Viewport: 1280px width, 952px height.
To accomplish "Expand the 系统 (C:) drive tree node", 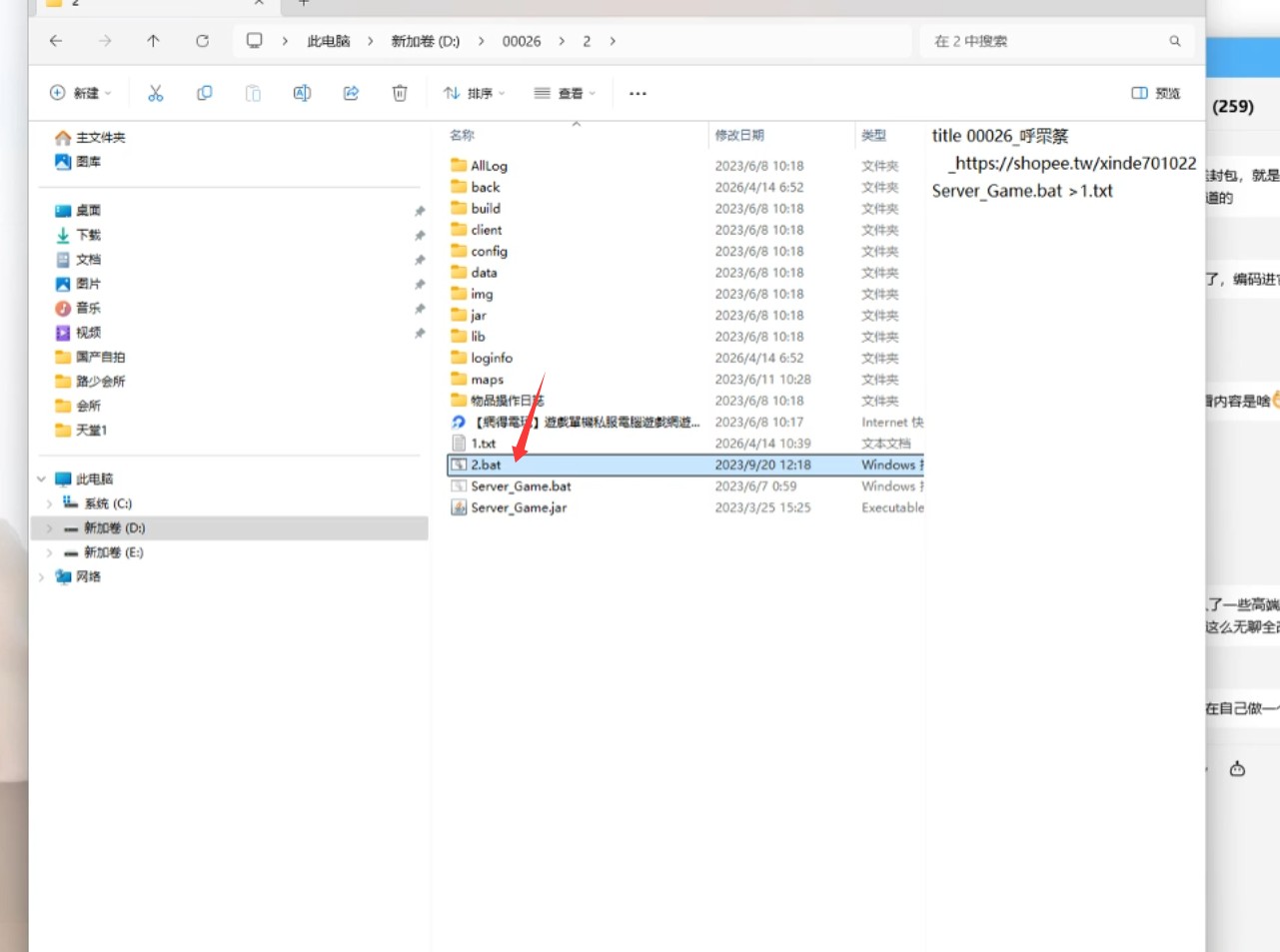I will click(49, 503).
